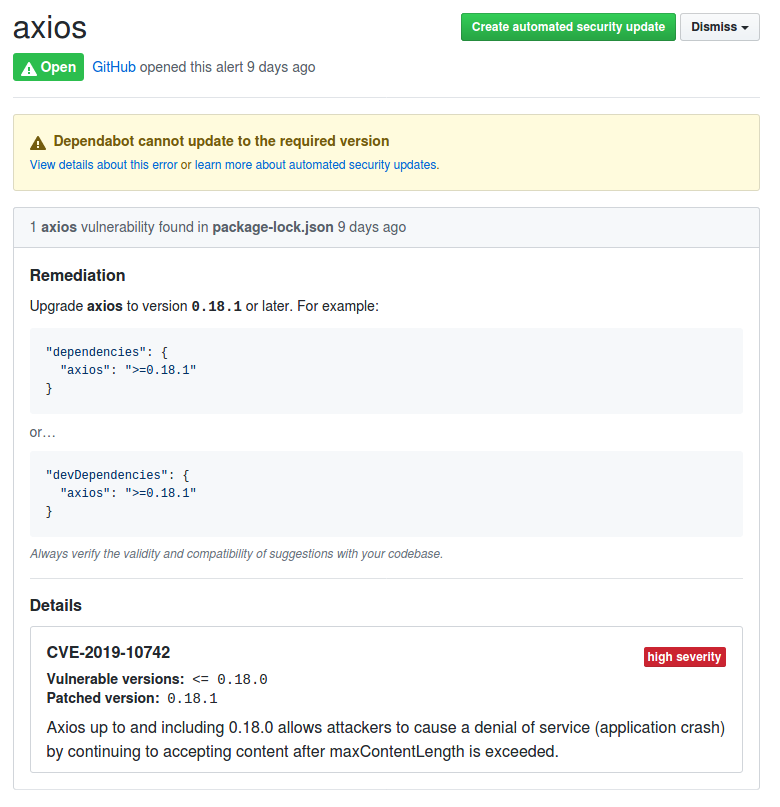
Task: Click the devDependencies code snippet block
Action: [x=386, y=494]
